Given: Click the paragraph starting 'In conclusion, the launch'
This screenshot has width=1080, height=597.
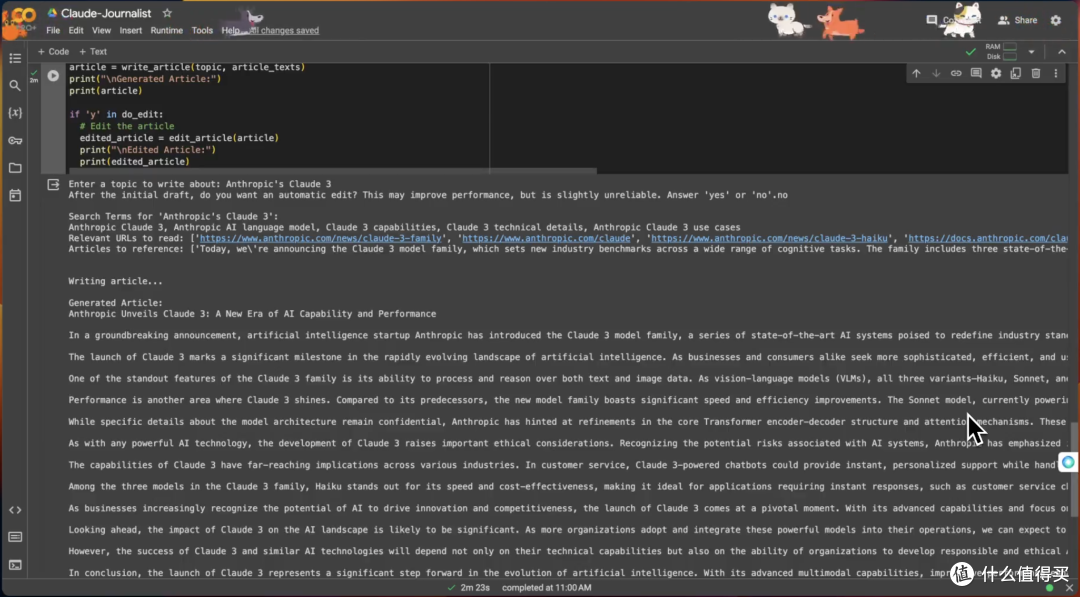Looking at the screenshot, I should 568,573.
